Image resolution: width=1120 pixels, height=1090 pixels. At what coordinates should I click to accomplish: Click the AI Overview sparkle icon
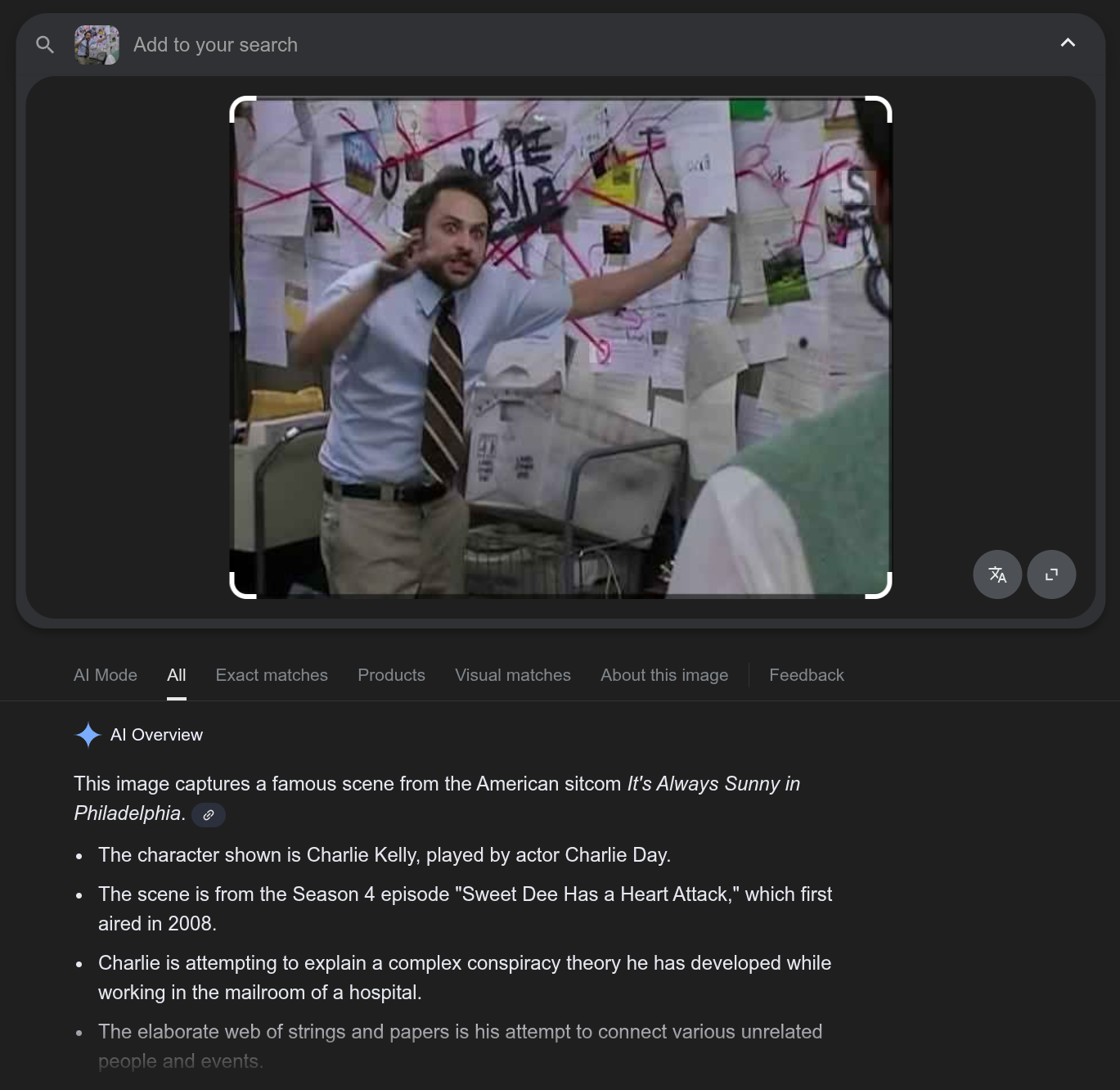tap(88, 735)
